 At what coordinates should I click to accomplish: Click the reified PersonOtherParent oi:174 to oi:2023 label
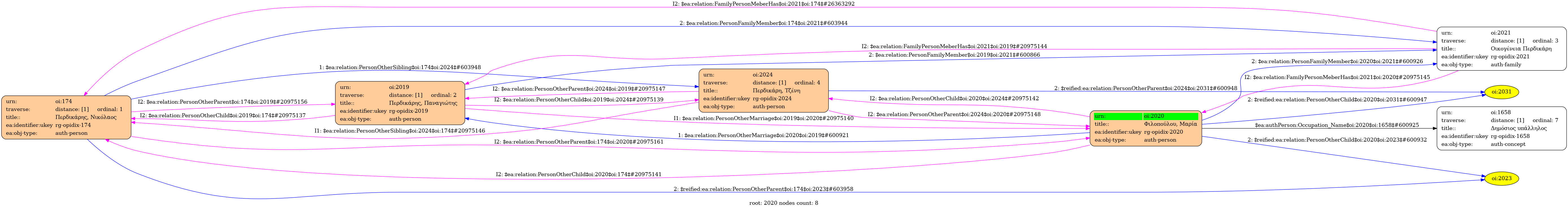(763, 189)
